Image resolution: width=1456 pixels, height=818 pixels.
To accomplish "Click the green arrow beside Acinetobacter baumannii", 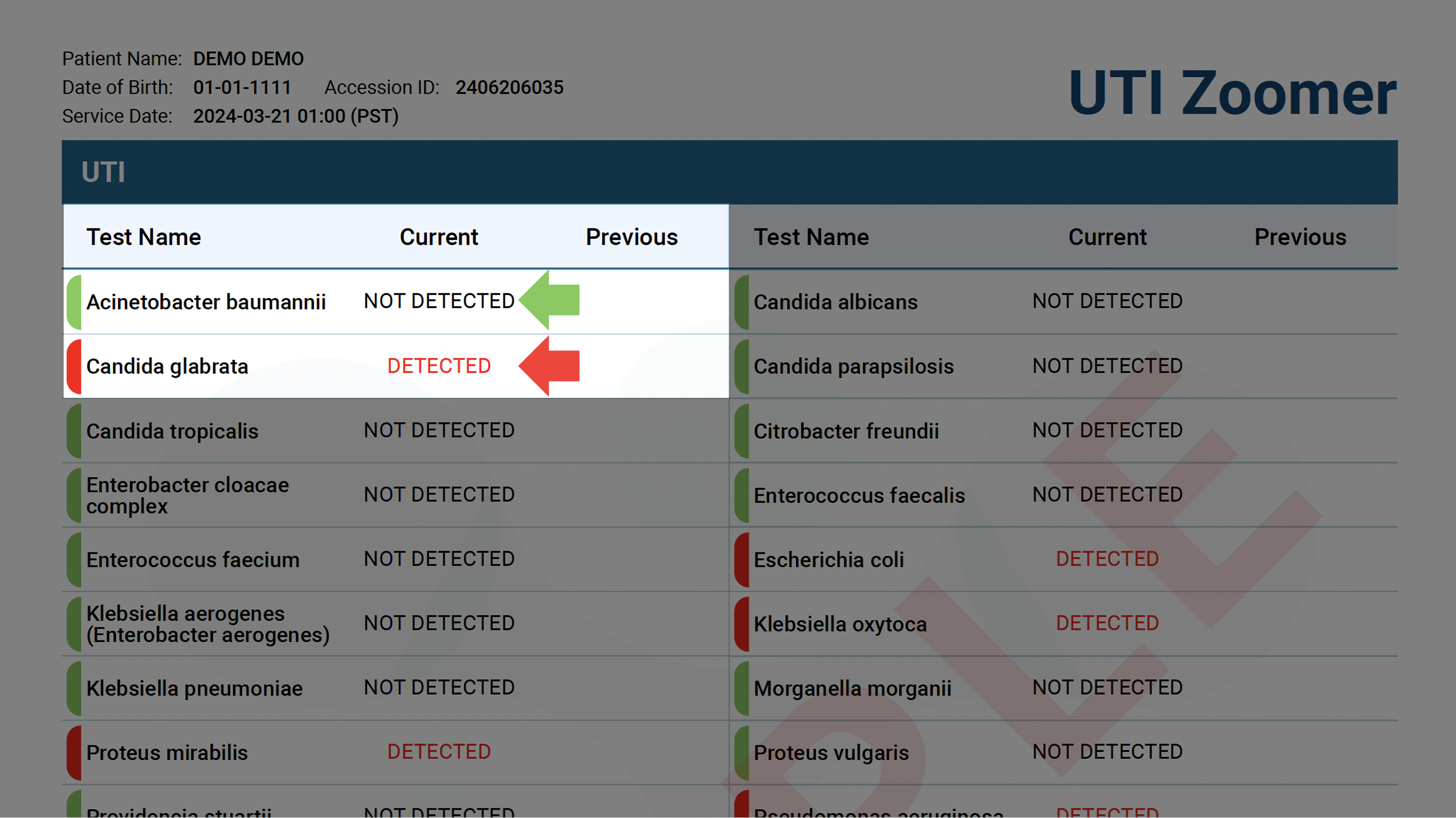I will click(x=550, y=300).
